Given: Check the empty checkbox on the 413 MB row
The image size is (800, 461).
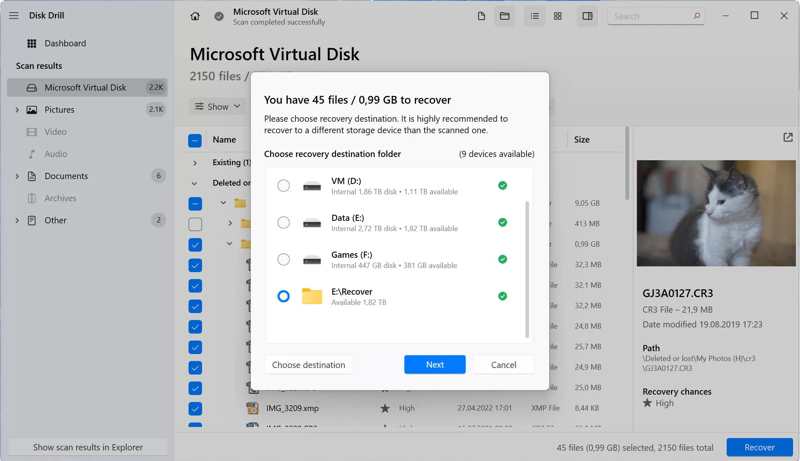Looking at the screenshot, I should pyautogui.click(x=195, y=224).
